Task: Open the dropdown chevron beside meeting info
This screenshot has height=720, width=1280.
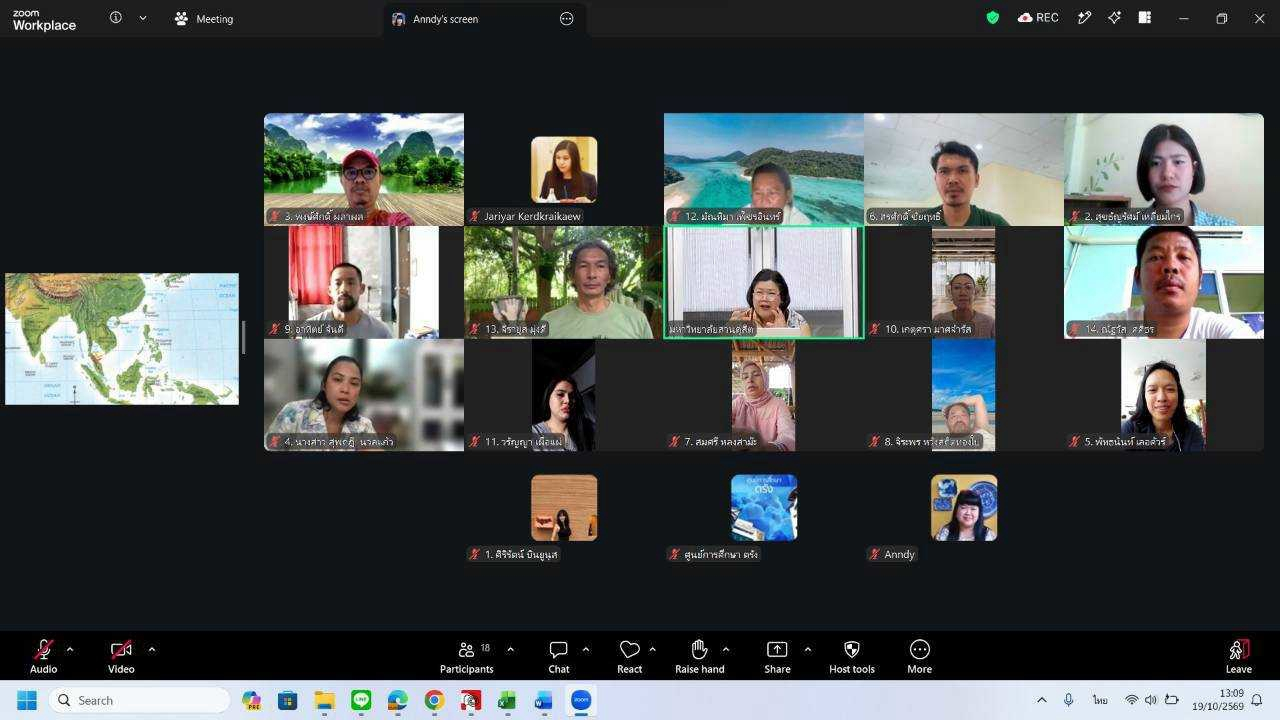Action: [x=143, y=18]
